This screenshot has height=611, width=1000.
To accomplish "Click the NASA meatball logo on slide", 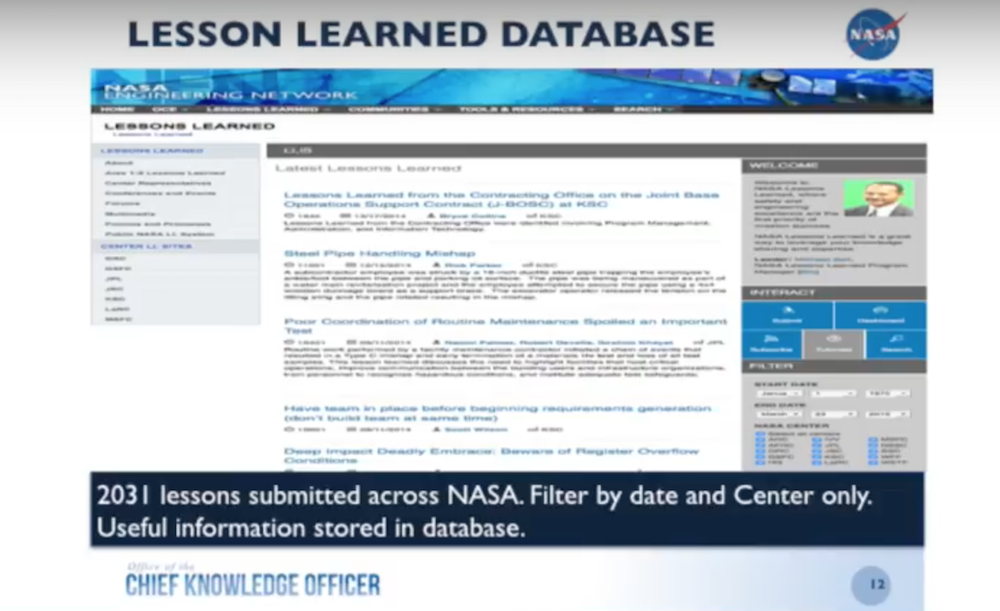I will pos(874,34).
